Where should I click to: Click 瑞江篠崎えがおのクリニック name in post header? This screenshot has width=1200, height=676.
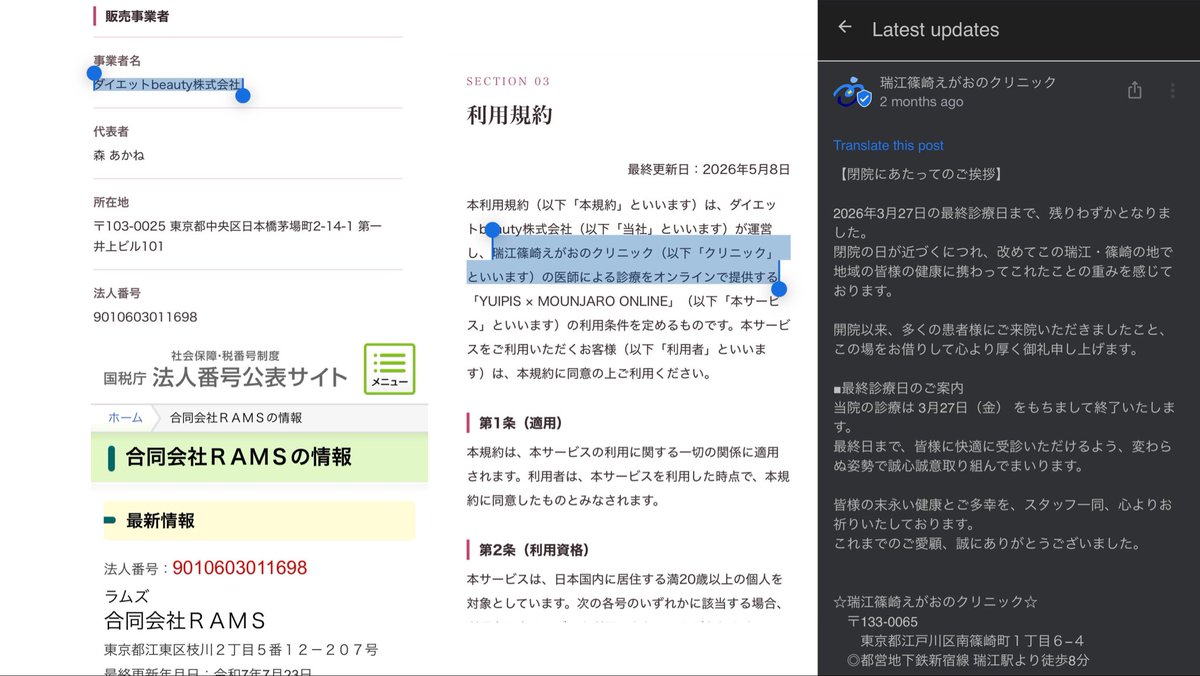pos(968,82)
